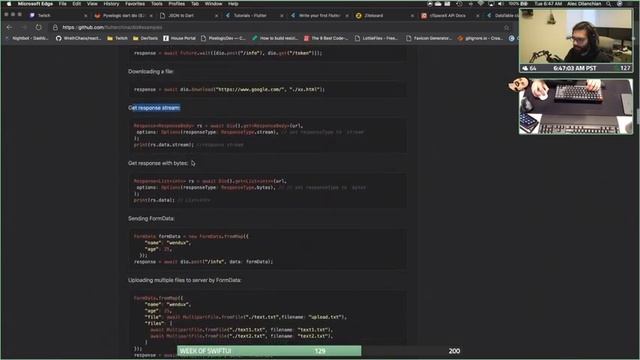Click the Downloading a file heading
640x360 pixels.
151,71
